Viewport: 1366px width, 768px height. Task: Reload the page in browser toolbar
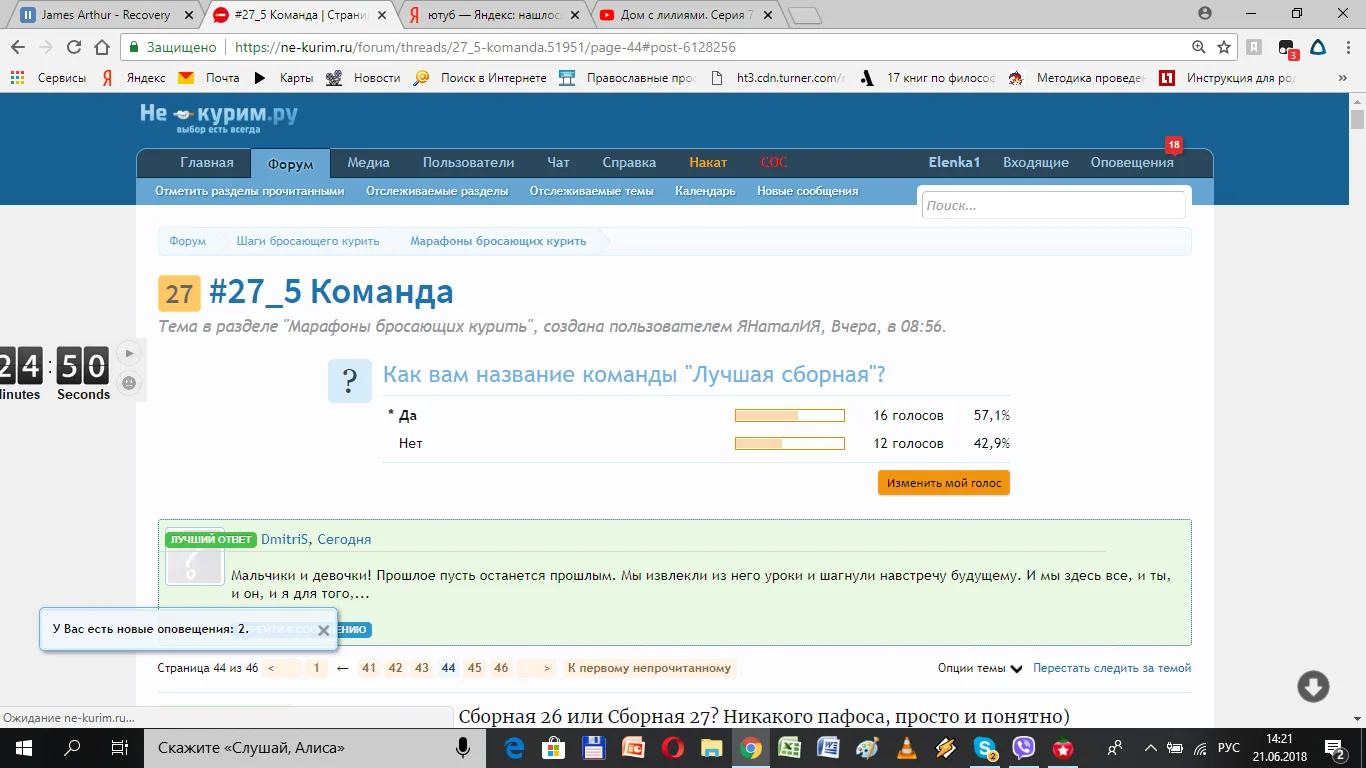click(x=74, y=47)
